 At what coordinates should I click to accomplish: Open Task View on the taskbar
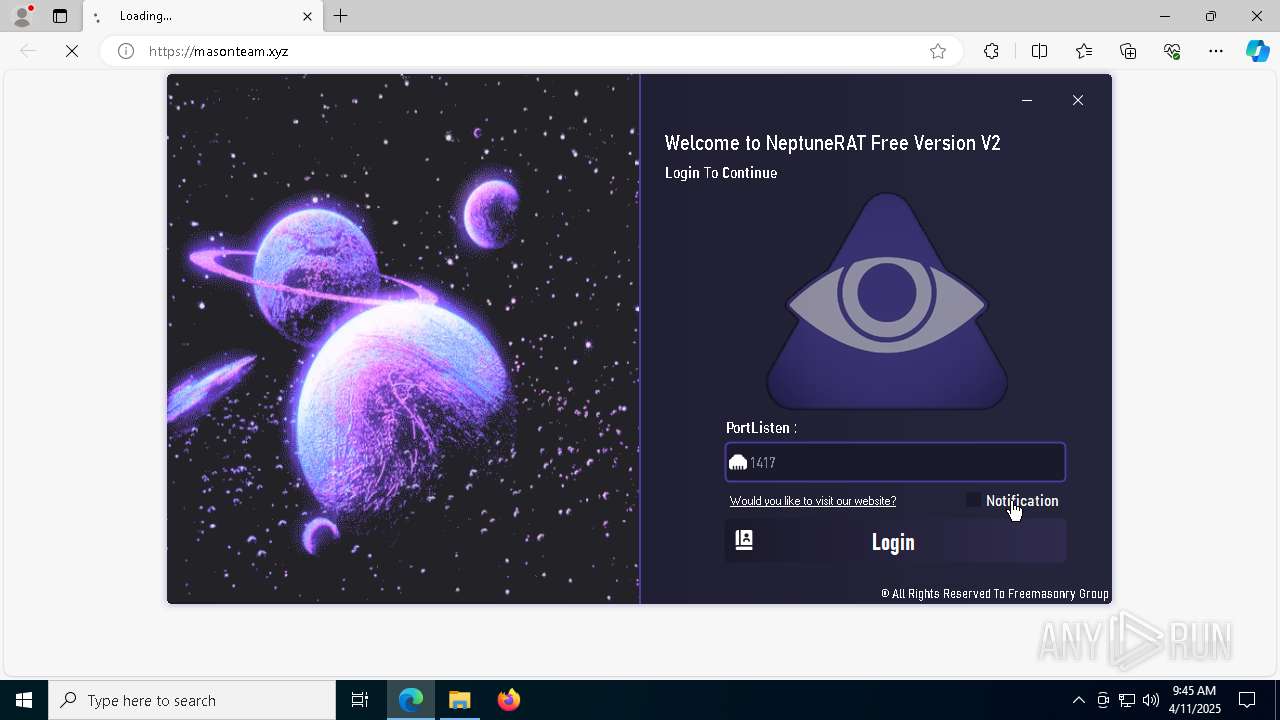[x=360, y=700]
